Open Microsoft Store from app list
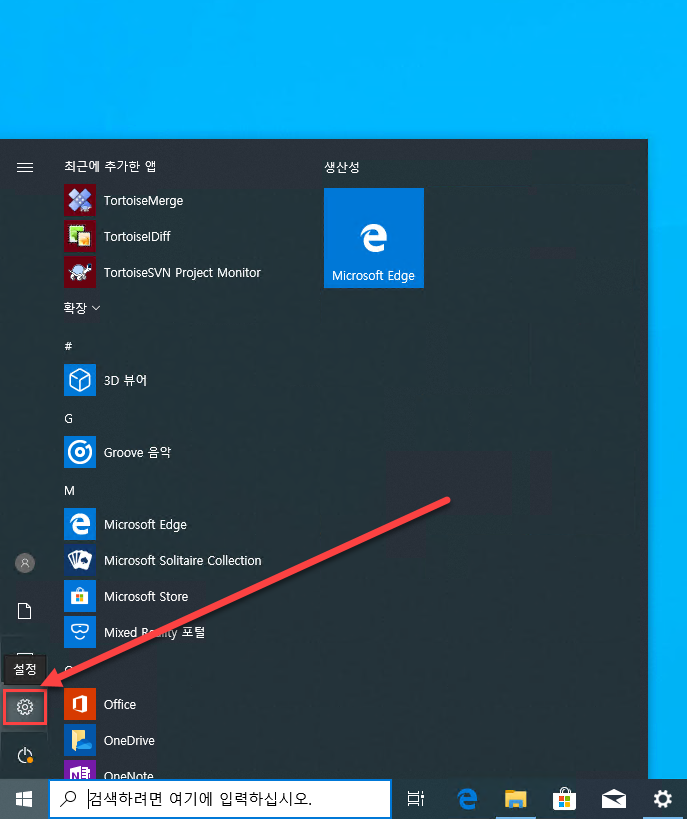Screen dimensions: 687x819 126,596
